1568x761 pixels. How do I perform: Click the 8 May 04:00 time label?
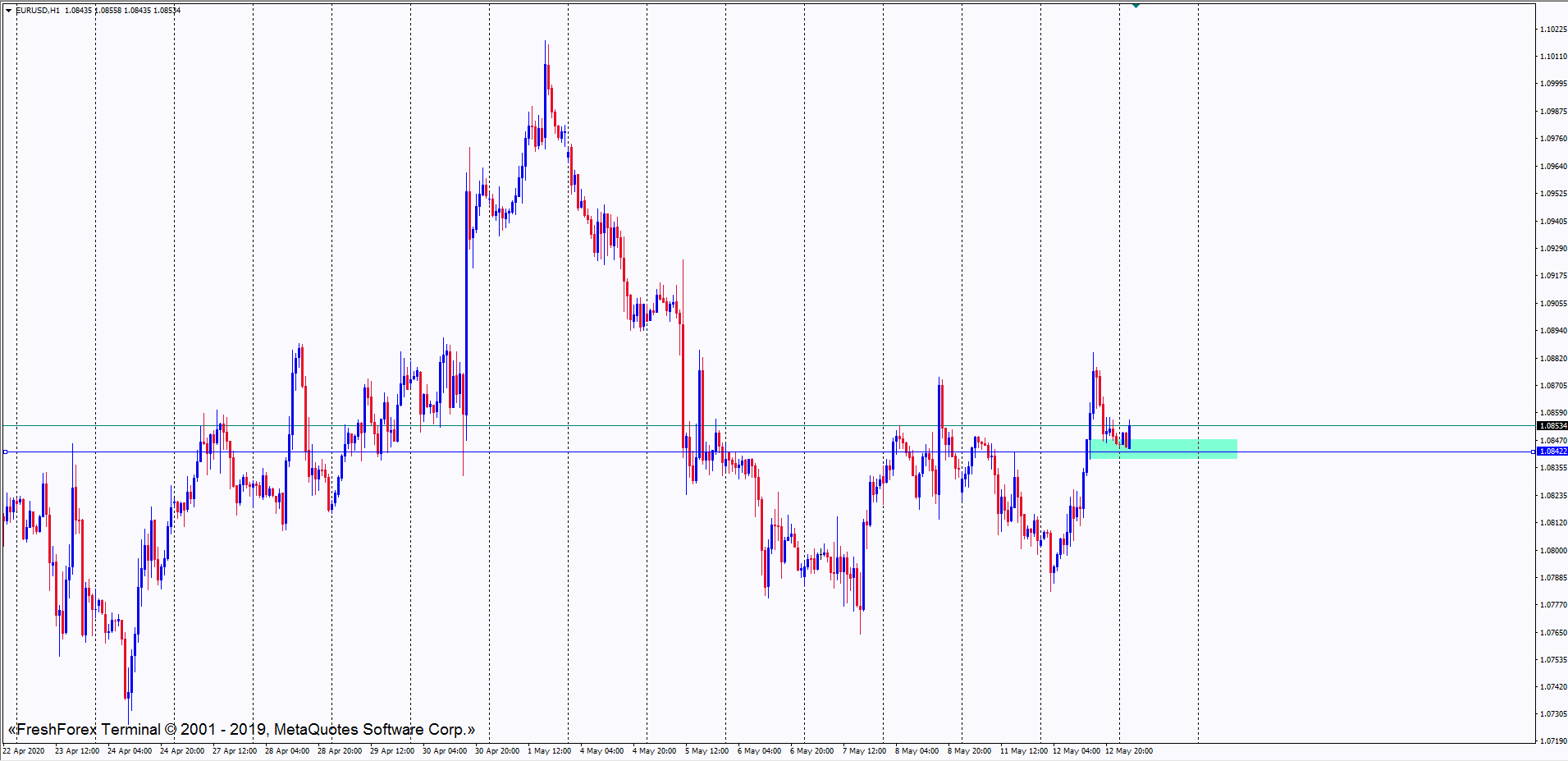[917, 750]
